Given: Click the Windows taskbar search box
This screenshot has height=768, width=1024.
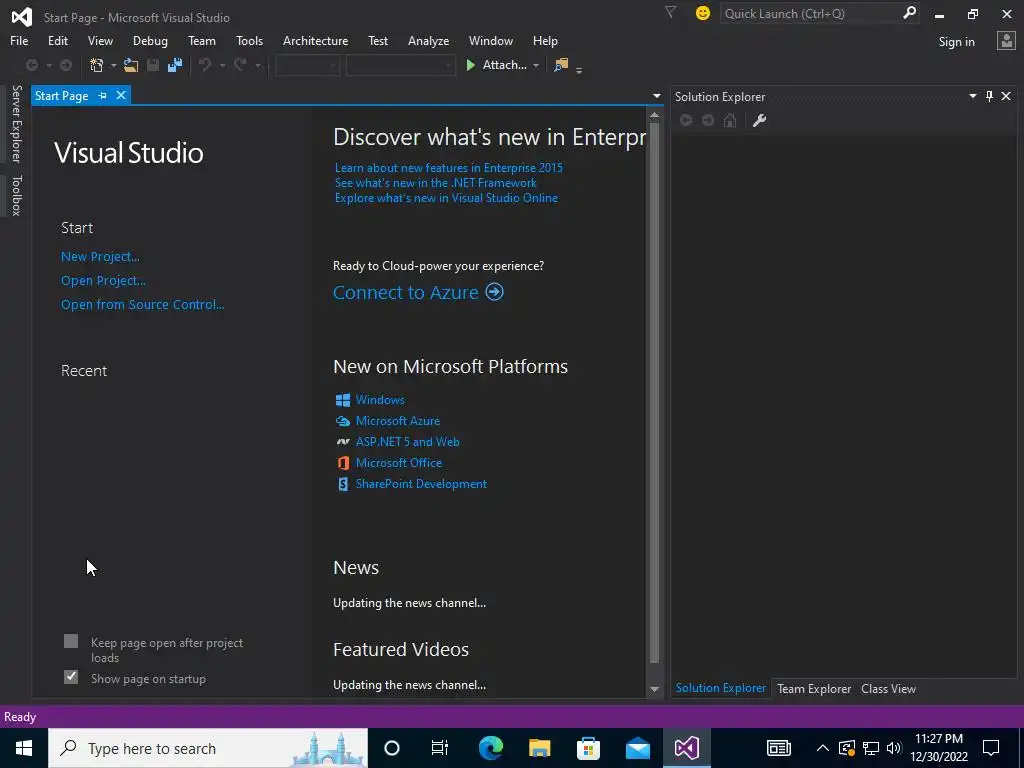Looking at the screenshot, I should click(208, 748).
